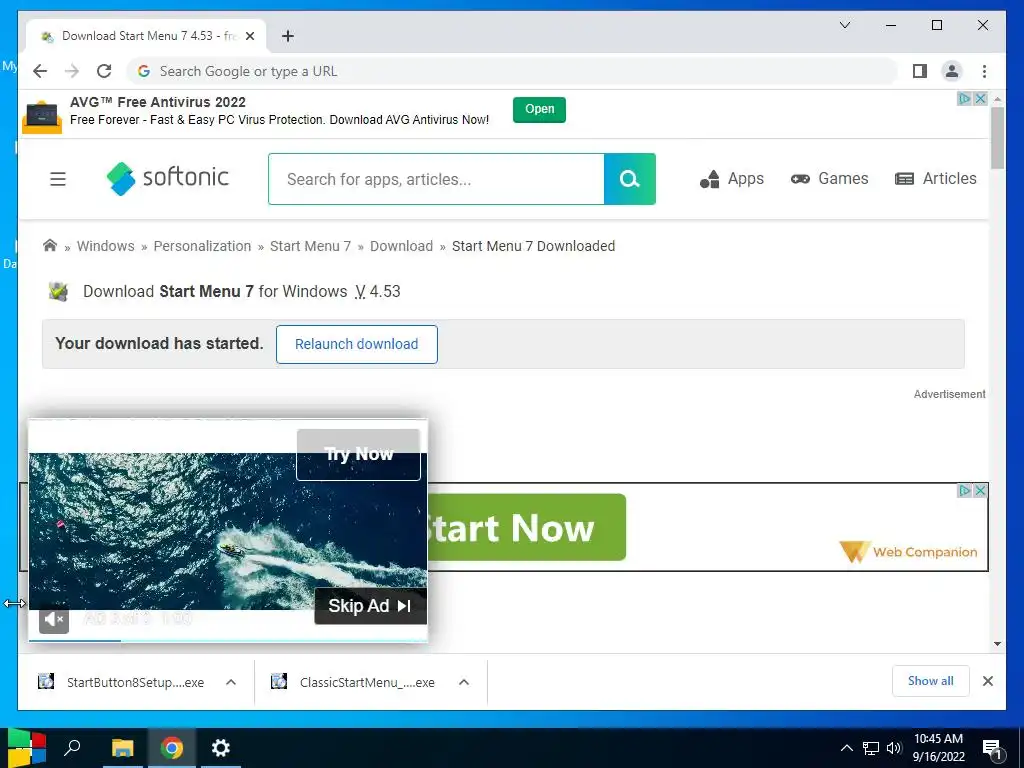Open the Windows breadcrumb link
Screen dimensions: 1024x768
[x=106, y=246]
